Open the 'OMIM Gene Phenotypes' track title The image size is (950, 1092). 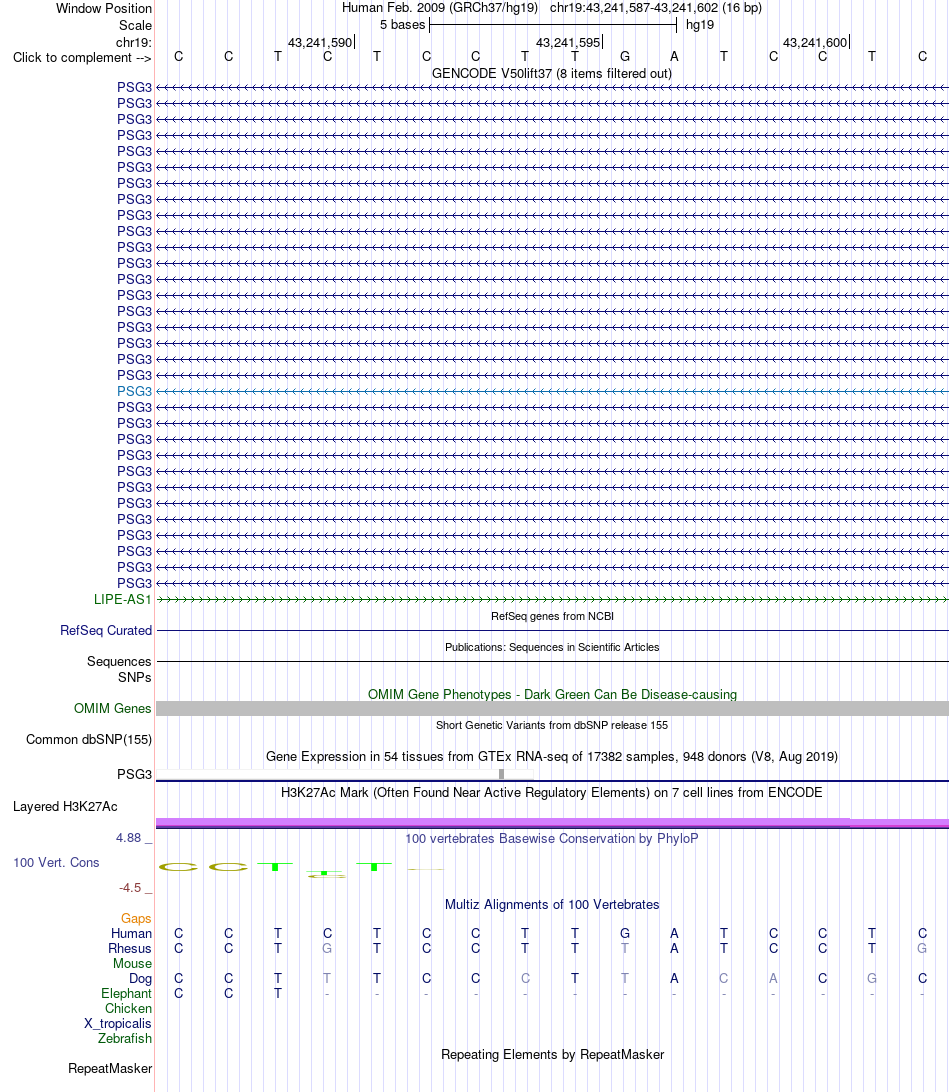click(552, 694)
